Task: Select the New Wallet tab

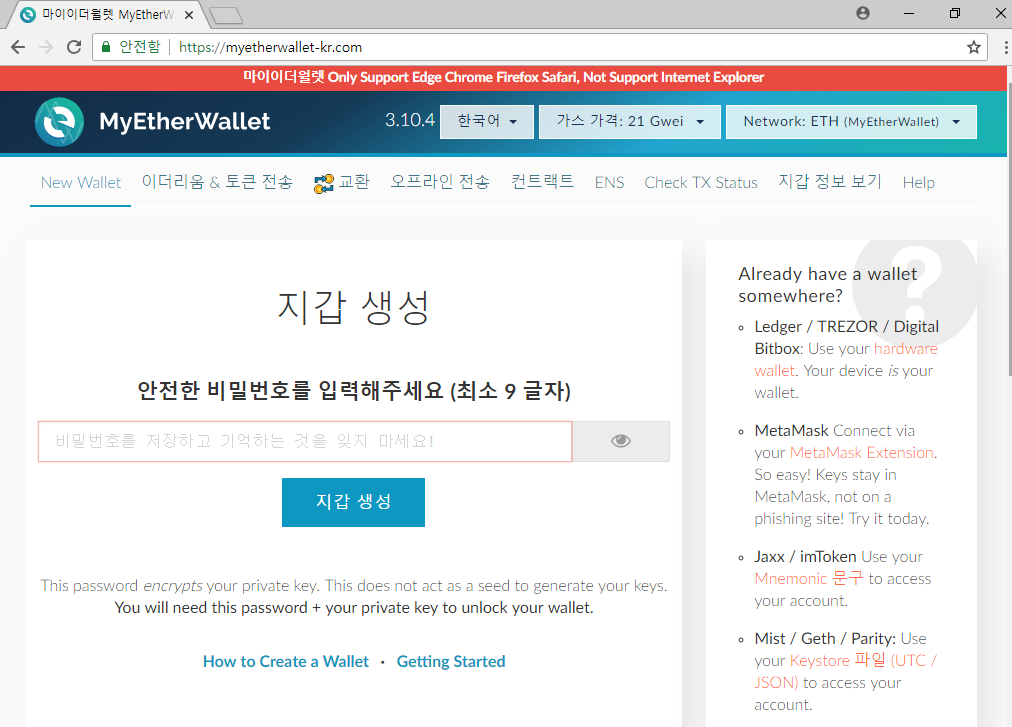Action: (81, 183)
